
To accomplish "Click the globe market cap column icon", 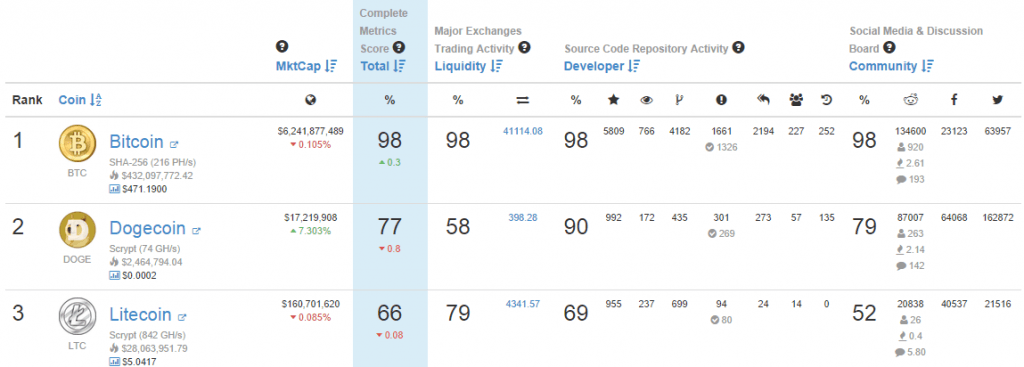I will 311,100.
